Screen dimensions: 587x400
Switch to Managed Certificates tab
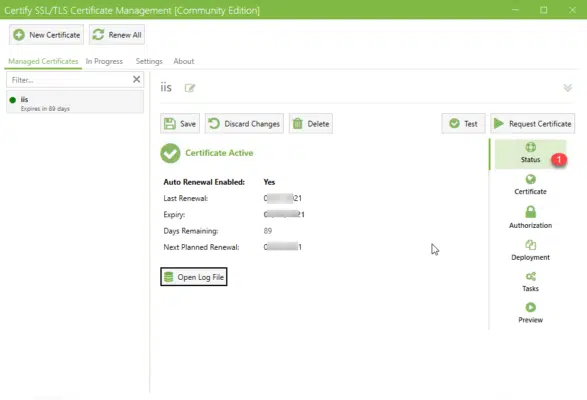[43, 61]
